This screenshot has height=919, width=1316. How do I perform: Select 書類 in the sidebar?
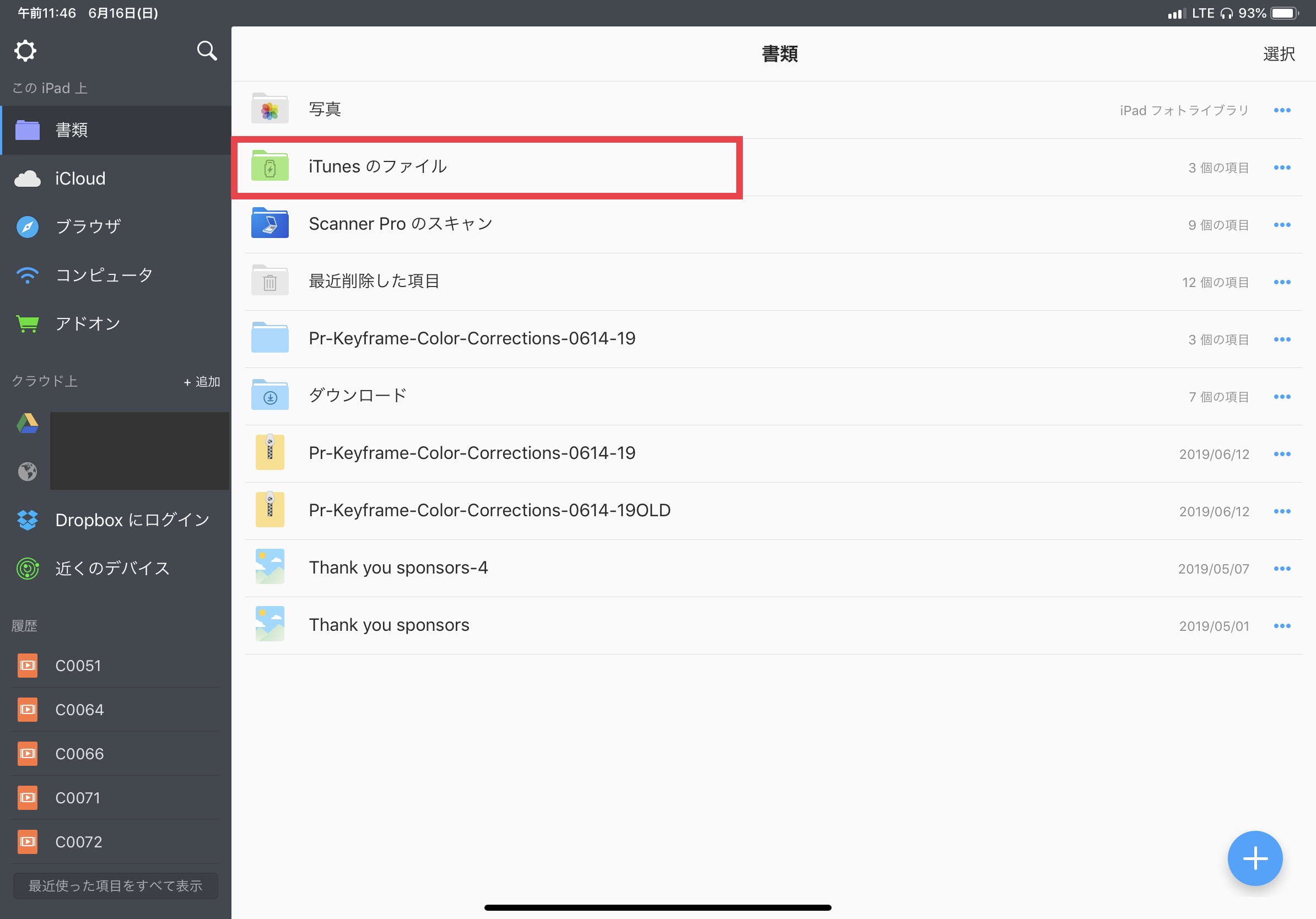(x=72, y=130)
